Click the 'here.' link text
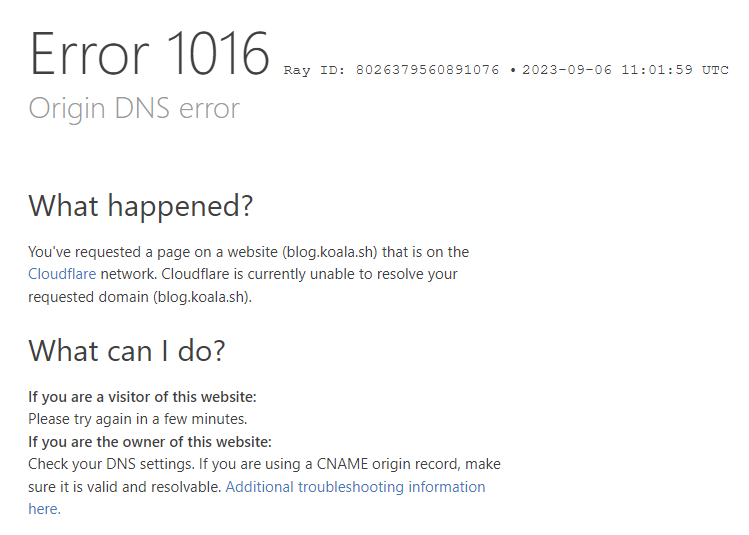The height and width of the screenshot is (535, 749). click(x=44, y=509)
